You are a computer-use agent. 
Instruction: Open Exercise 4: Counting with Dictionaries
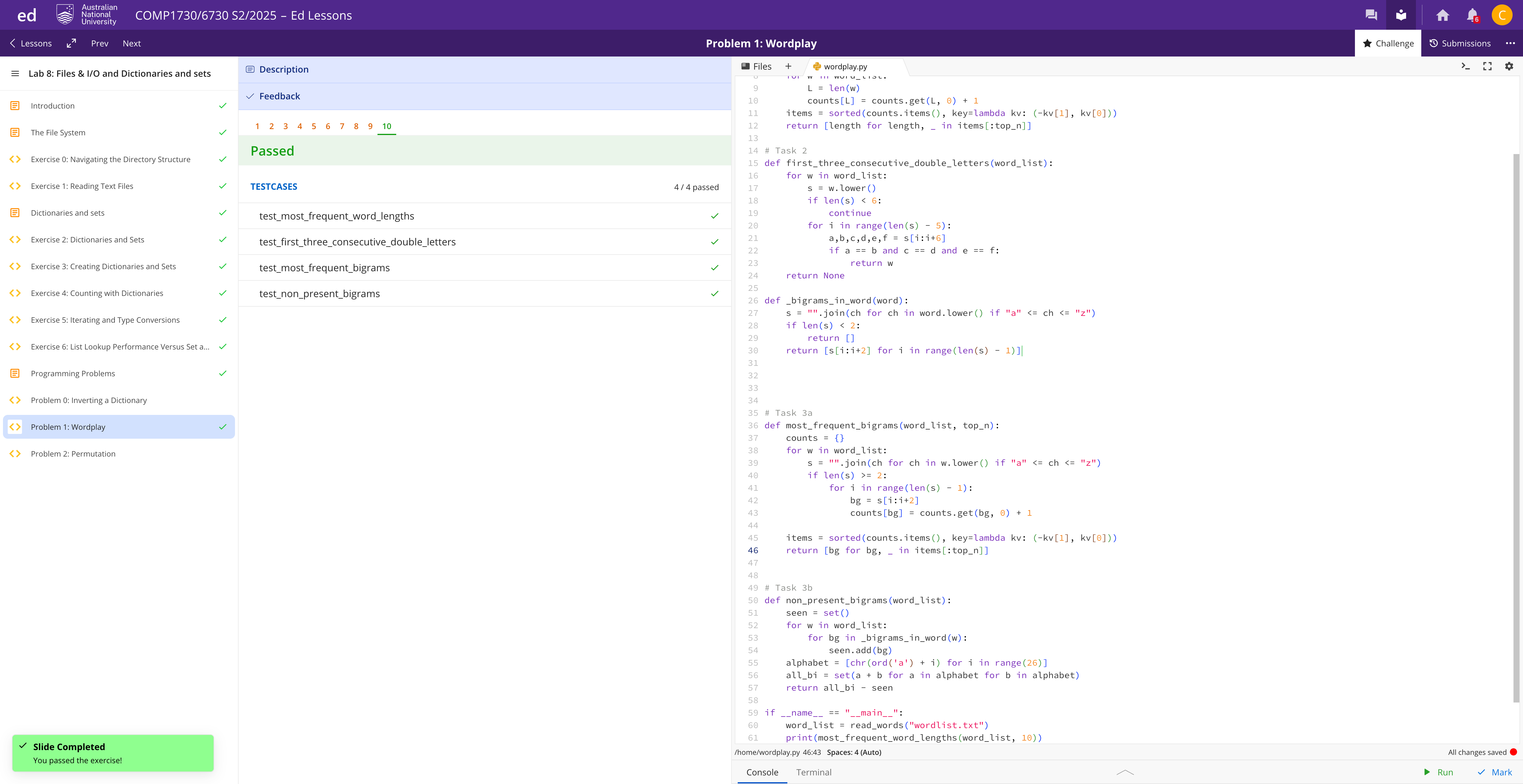[x=119, y=293]
